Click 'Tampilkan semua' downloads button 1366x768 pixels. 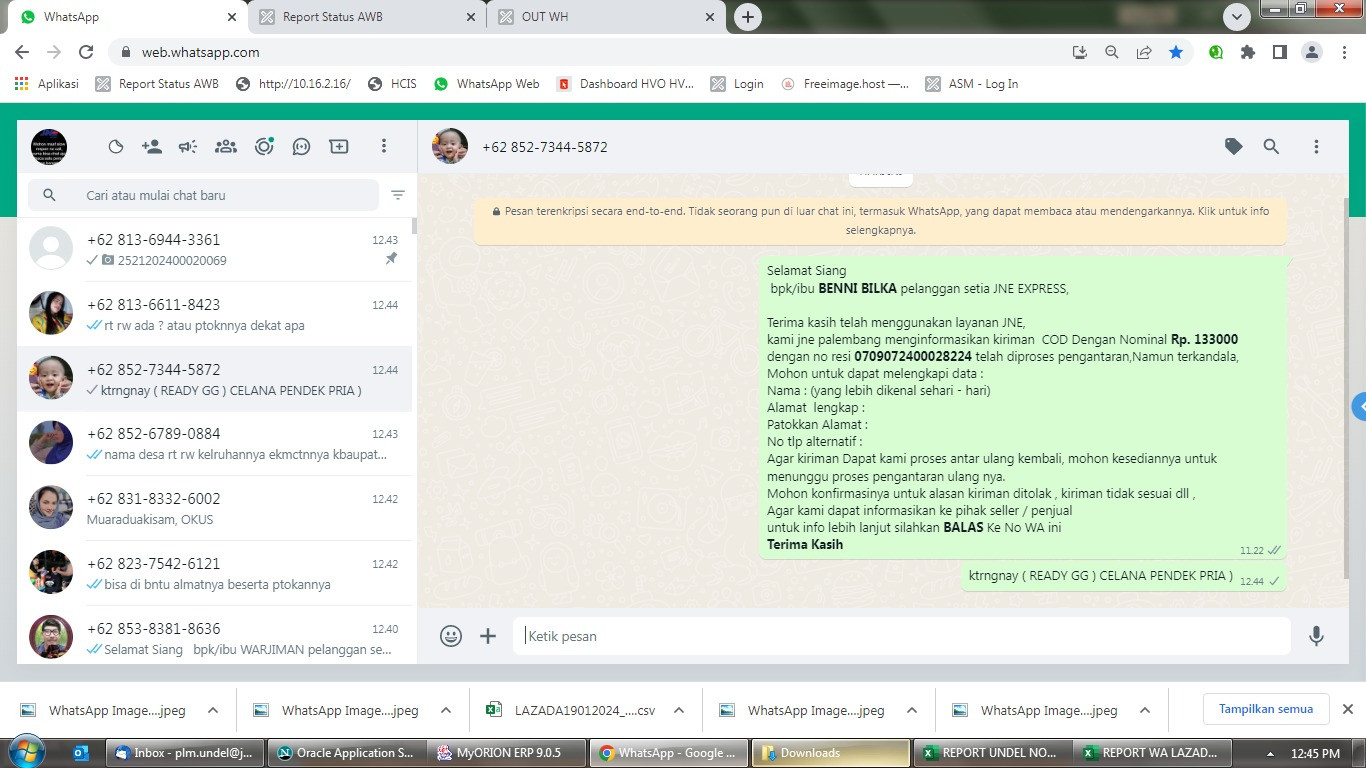(1265, 709)
